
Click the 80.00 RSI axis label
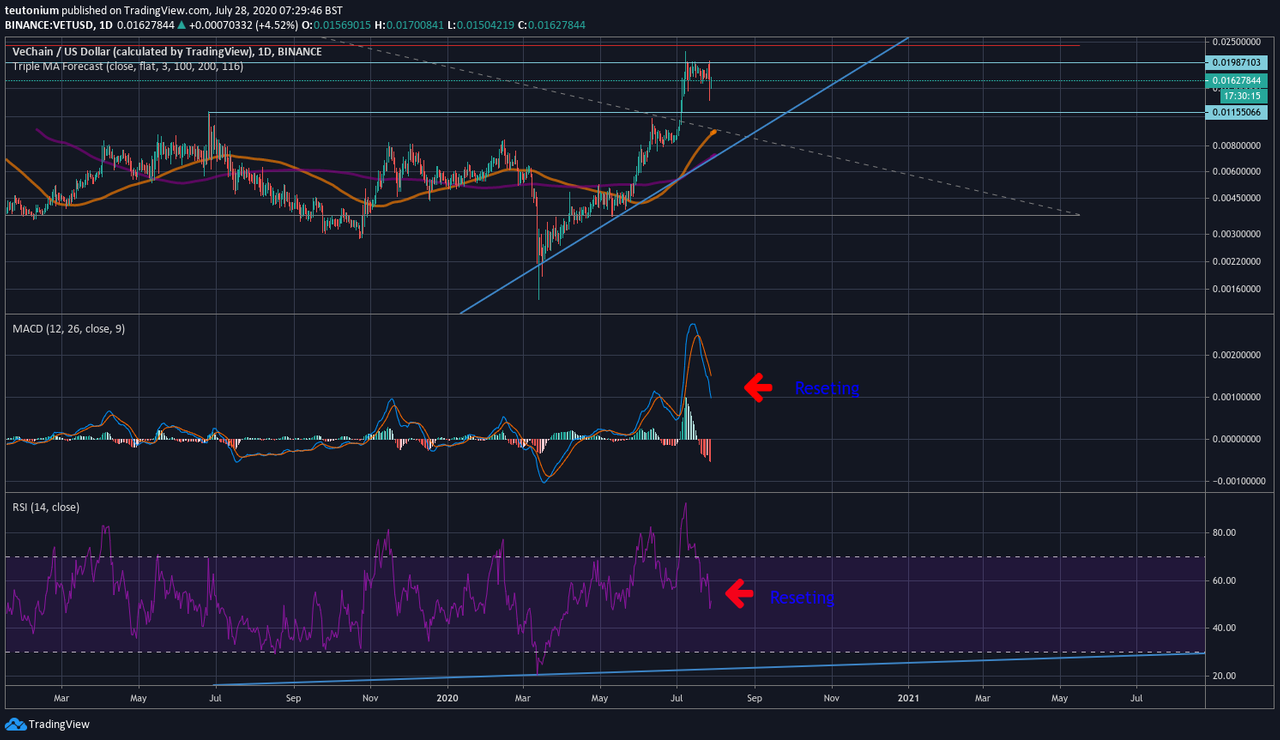[1224, 533]
